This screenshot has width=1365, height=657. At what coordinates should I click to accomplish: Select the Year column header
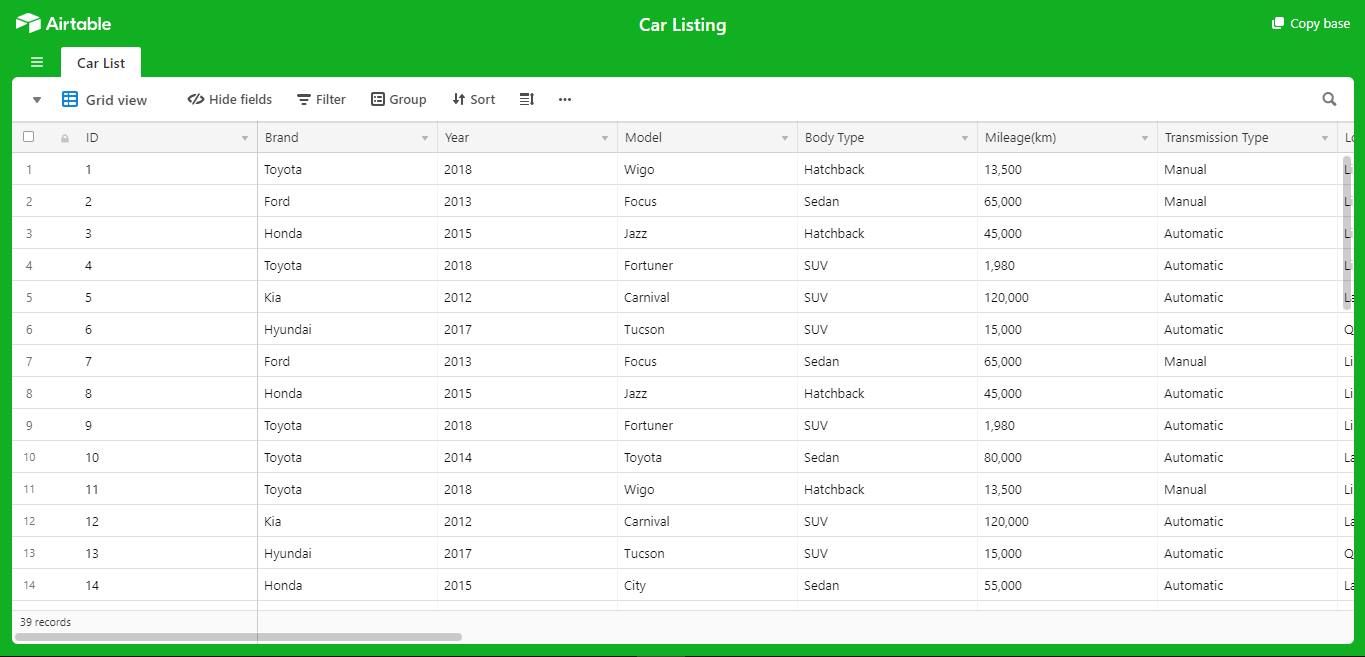(x=528, y=138)
